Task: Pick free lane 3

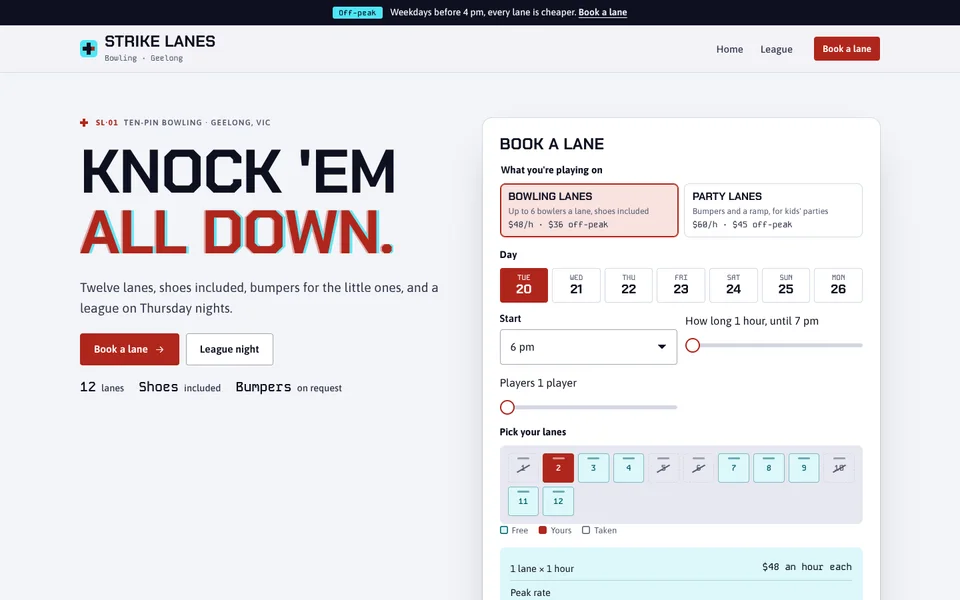Action: (x=593, y=468)
